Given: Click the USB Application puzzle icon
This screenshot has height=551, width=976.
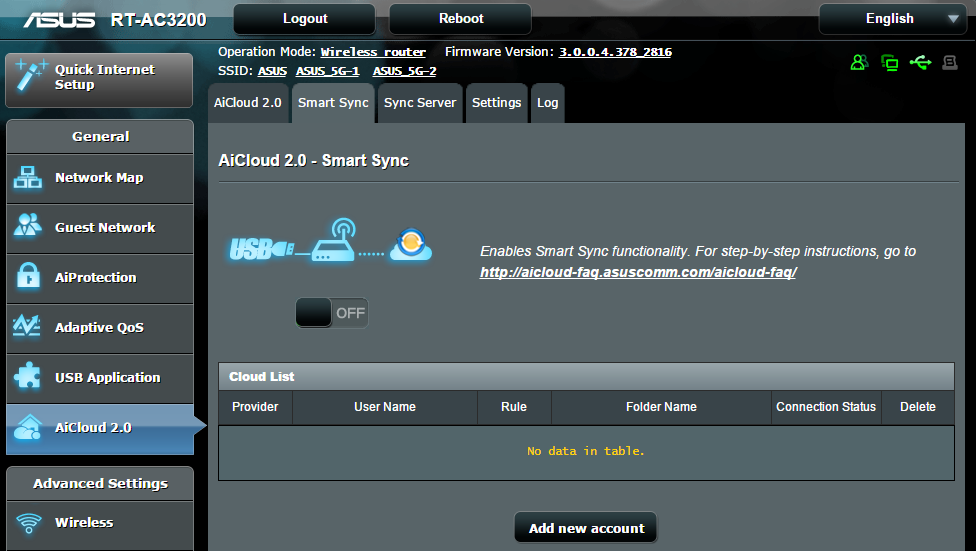Looking at the screenshot, I should [27, 376].
